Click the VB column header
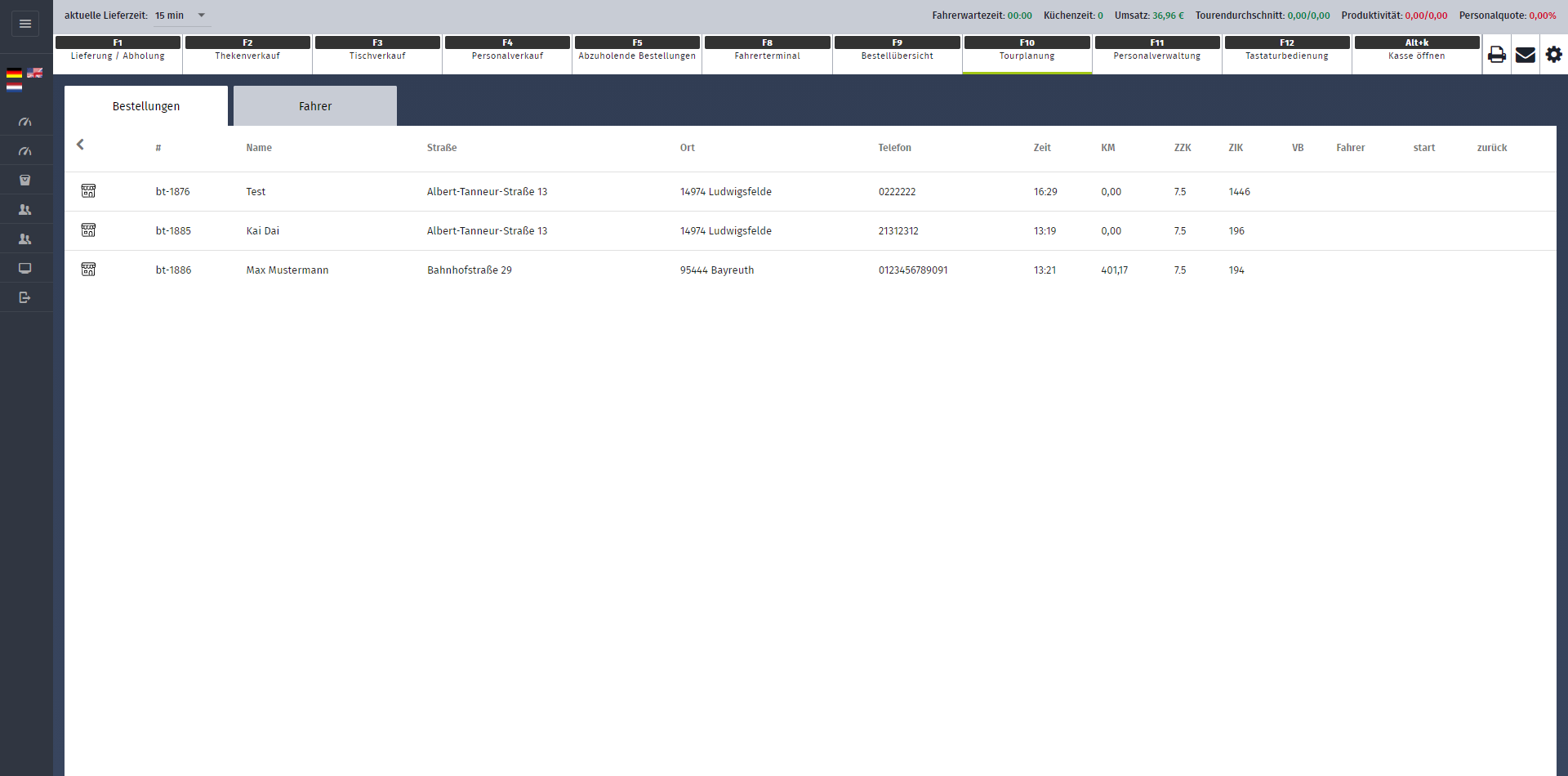 click(x=1298, y=148)
